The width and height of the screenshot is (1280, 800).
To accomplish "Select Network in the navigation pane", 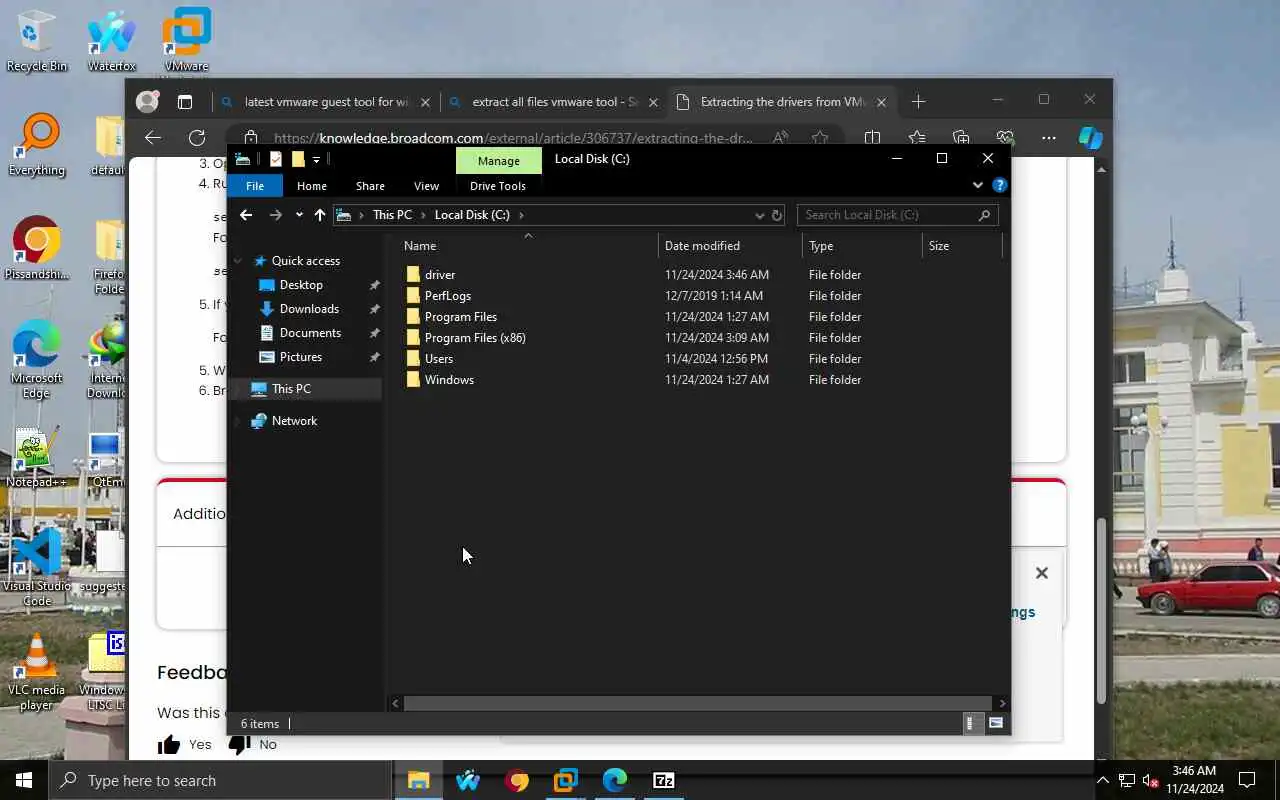I will (294, 421).
